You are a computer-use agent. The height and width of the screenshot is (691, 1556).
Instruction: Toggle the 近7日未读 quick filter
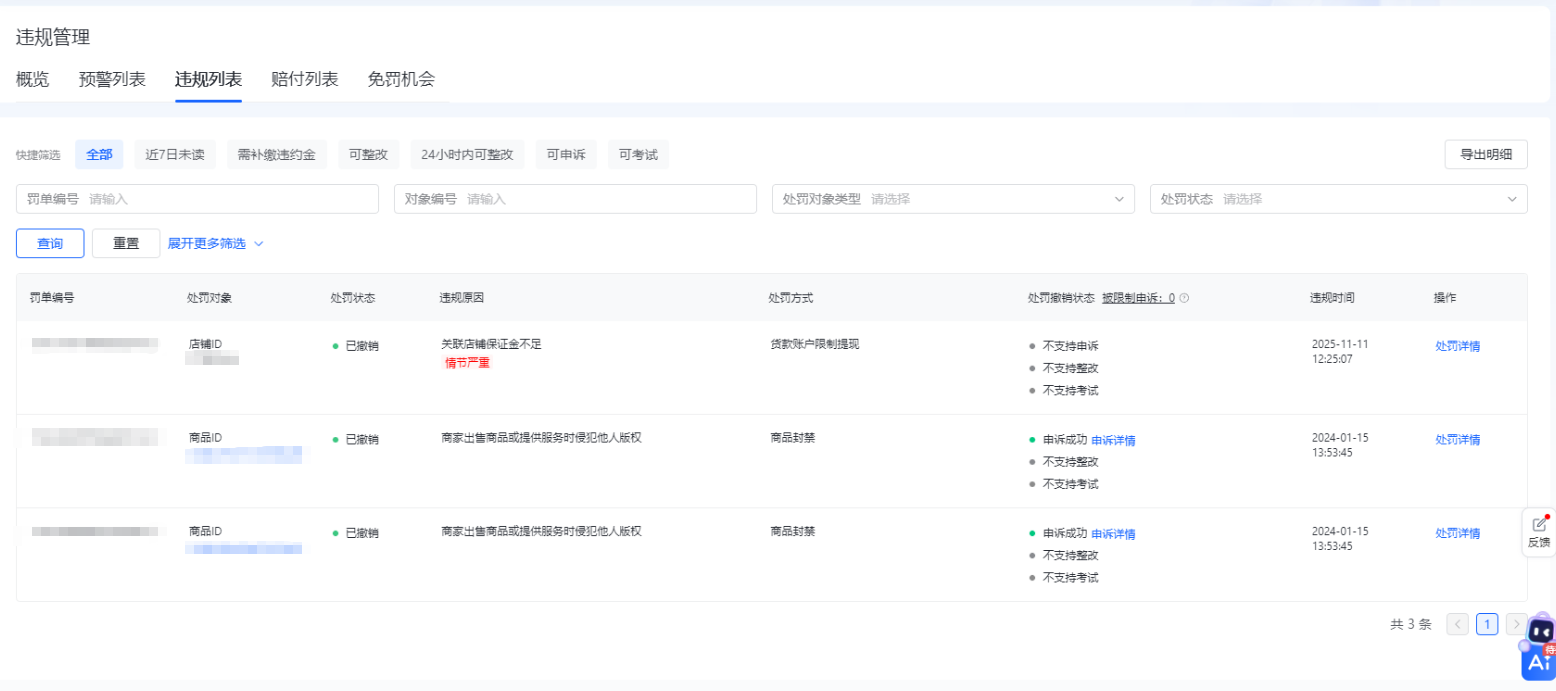pyautogui.click(x=175, y=154)
